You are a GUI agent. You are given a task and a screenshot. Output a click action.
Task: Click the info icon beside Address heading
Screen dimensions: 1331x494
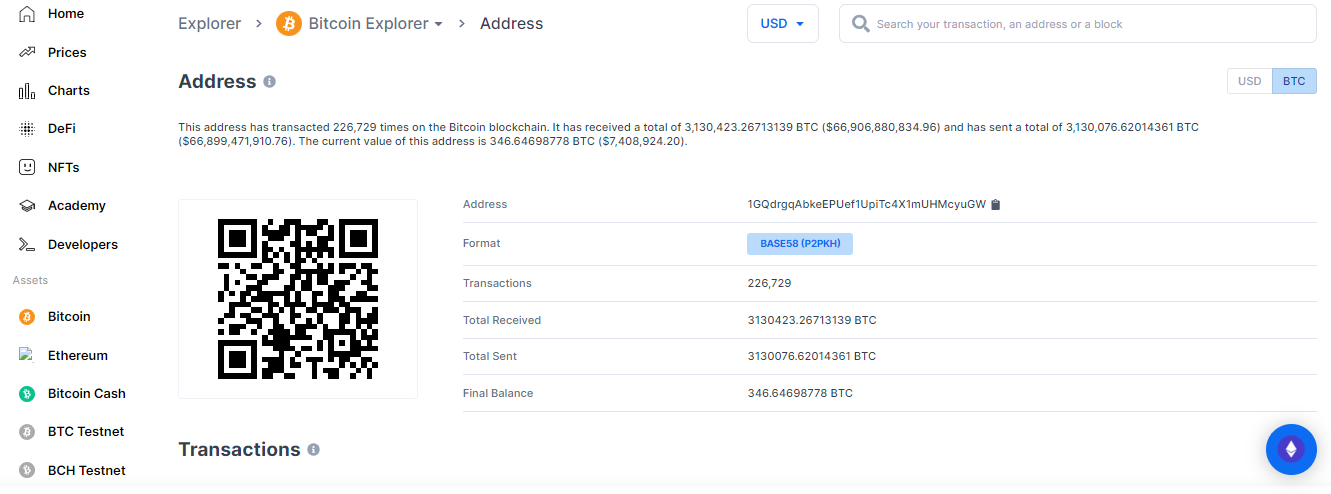(x=270, y=82)
